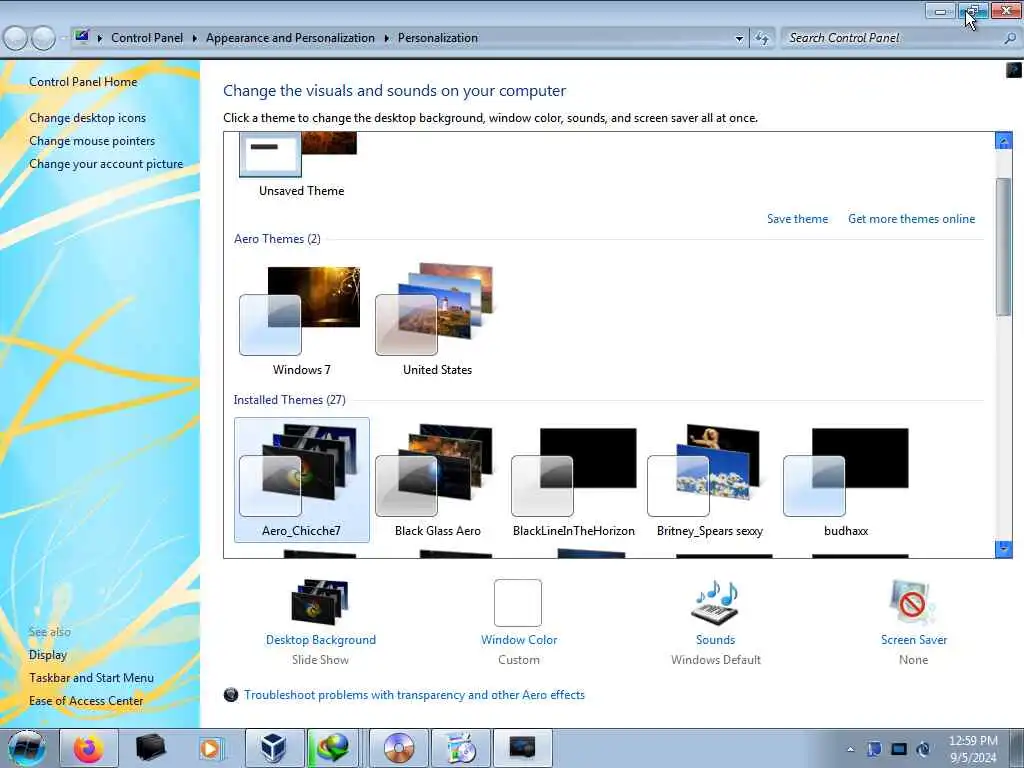This screenshot has width=1024, height=768.
Task: Click the power clock icon in system tray
Action: tap(923, 749)
